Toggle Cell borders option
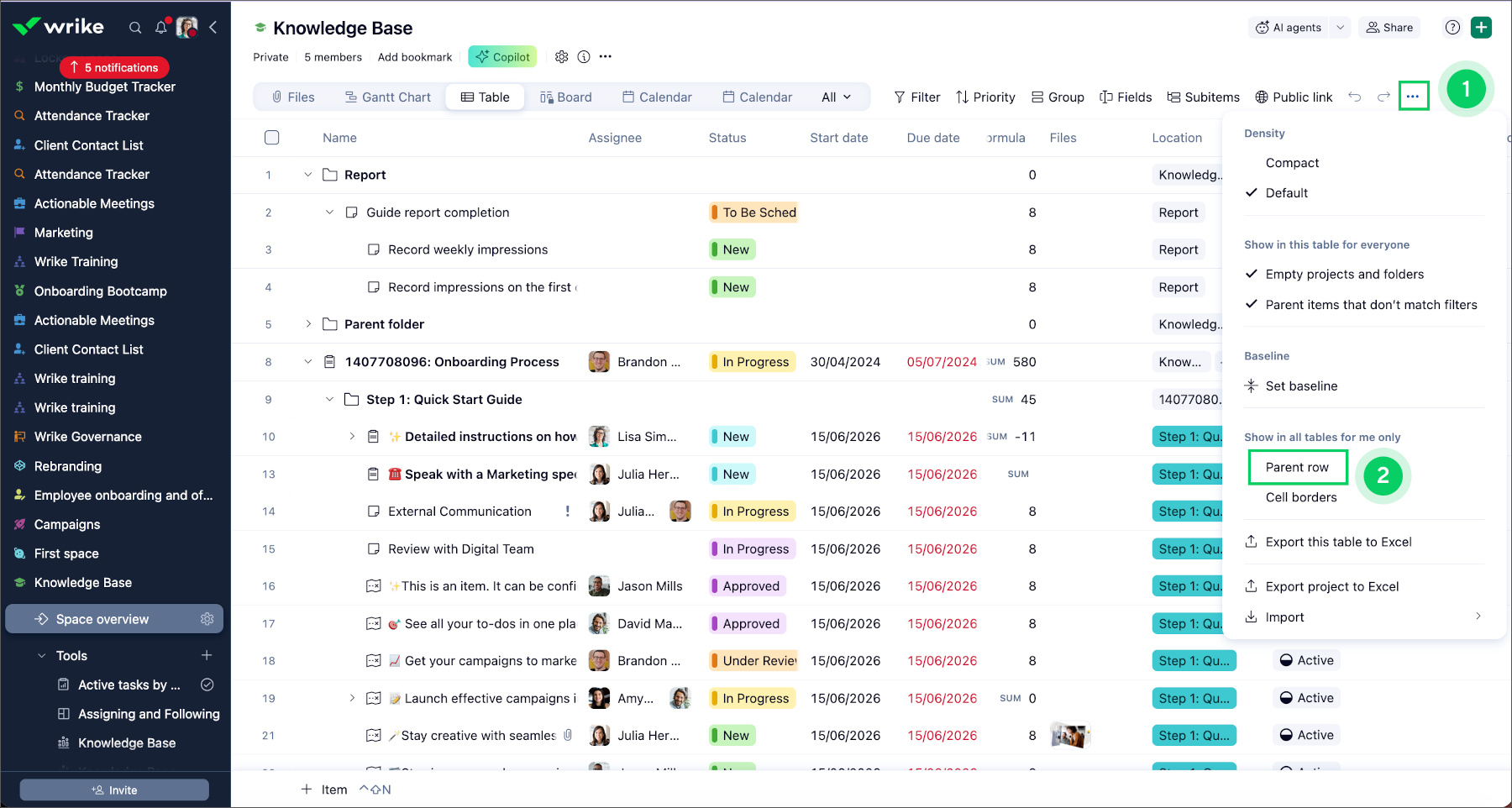Screen dimensions: 1512x808 point(1301,497)
